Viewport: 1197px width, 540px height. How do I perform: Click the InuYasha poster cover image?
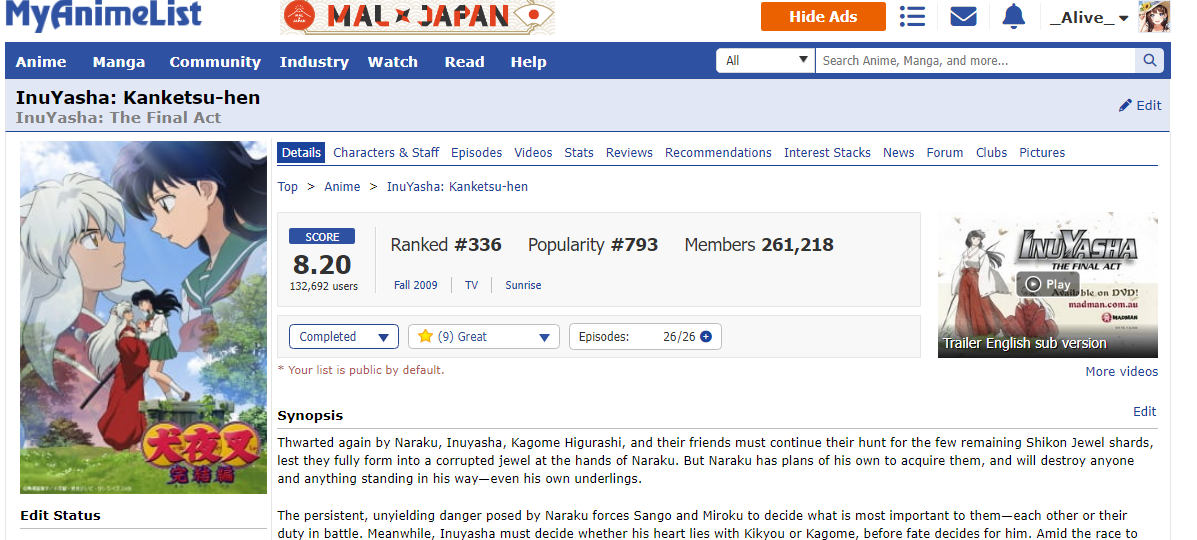point(144,317)
